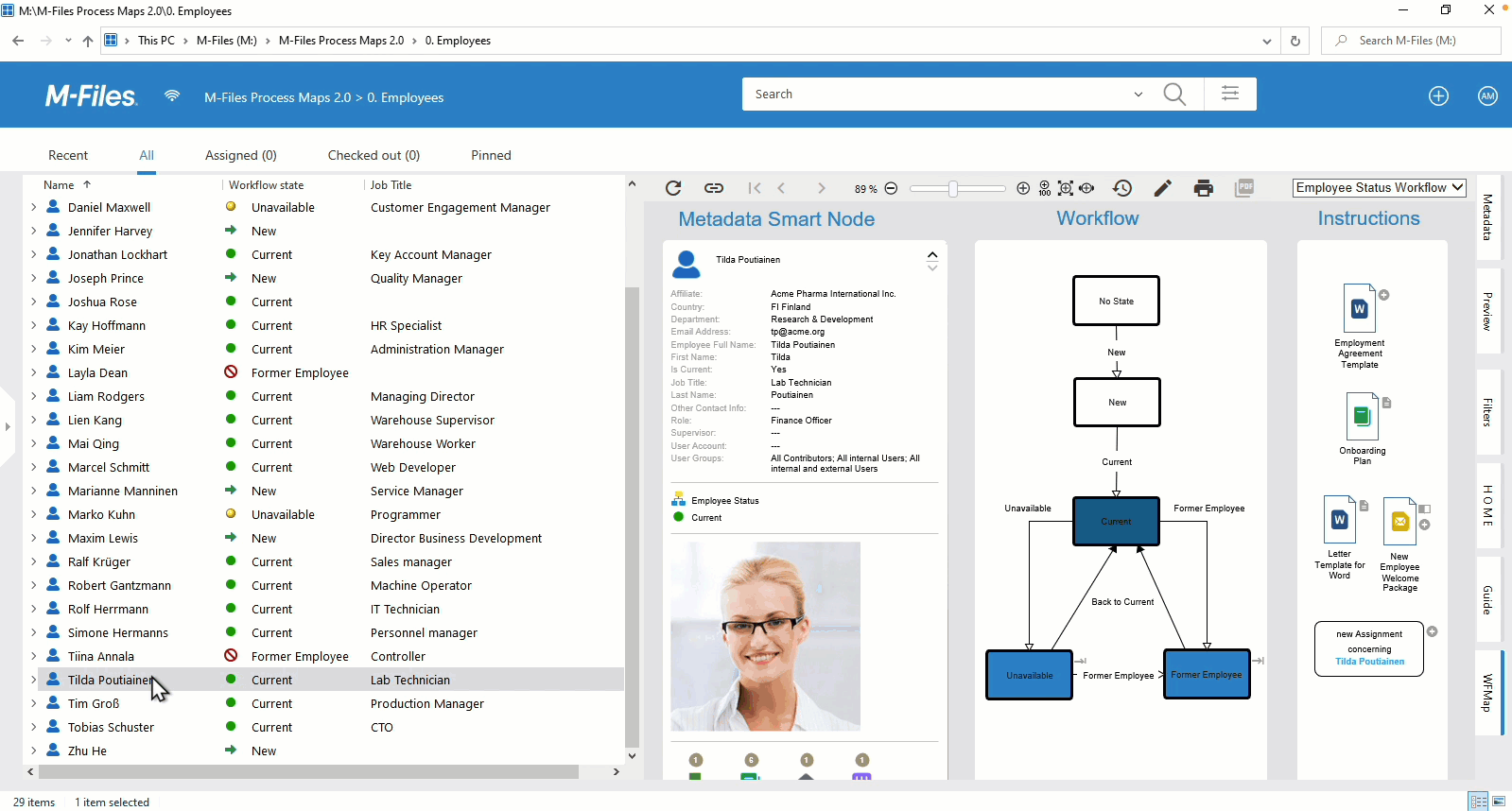Center the process map view
Image resolution: width=1512 pixels, height=811 pixels.
tap(1086, 188)
